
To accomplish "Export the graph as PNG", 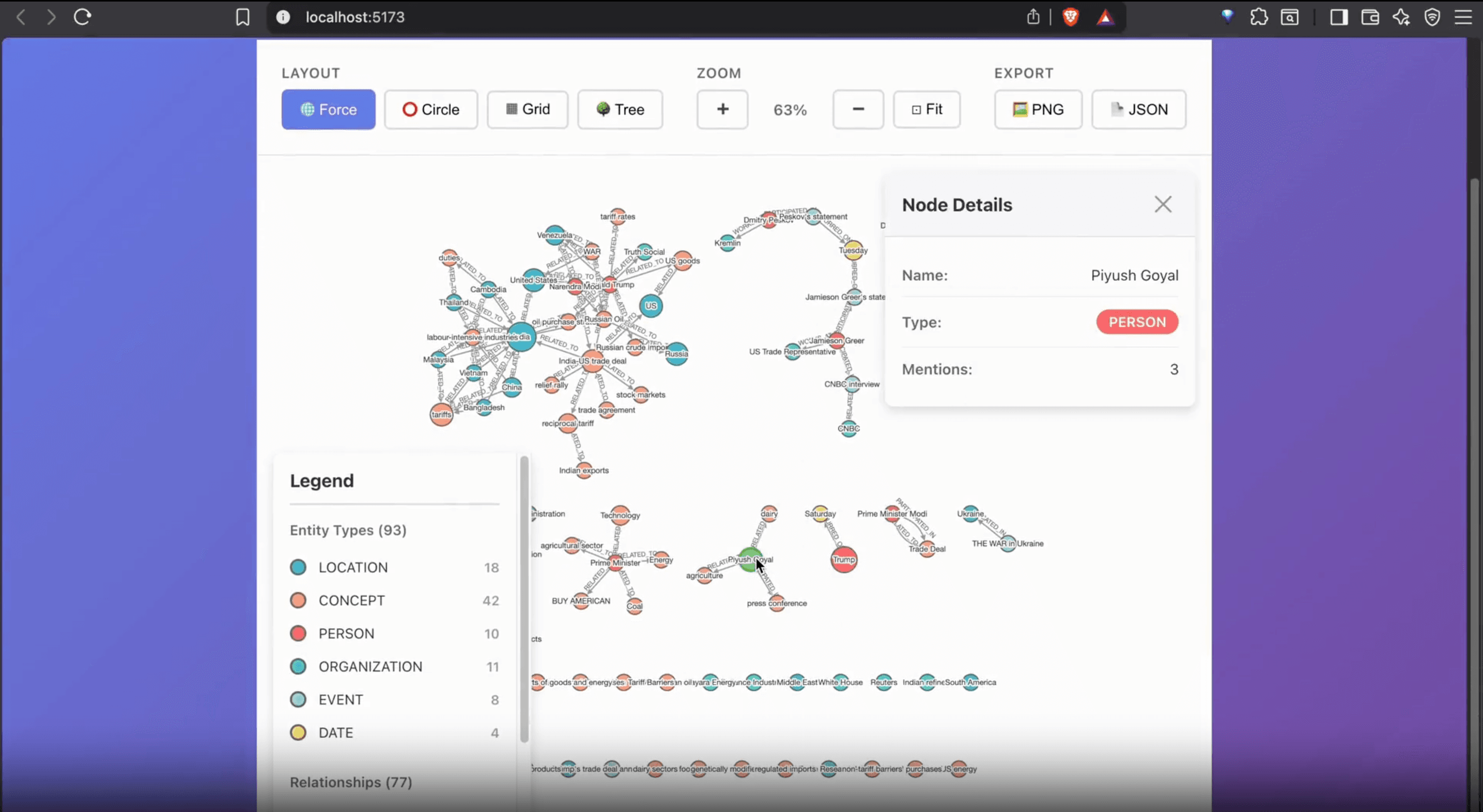I will pos(1038,110).
